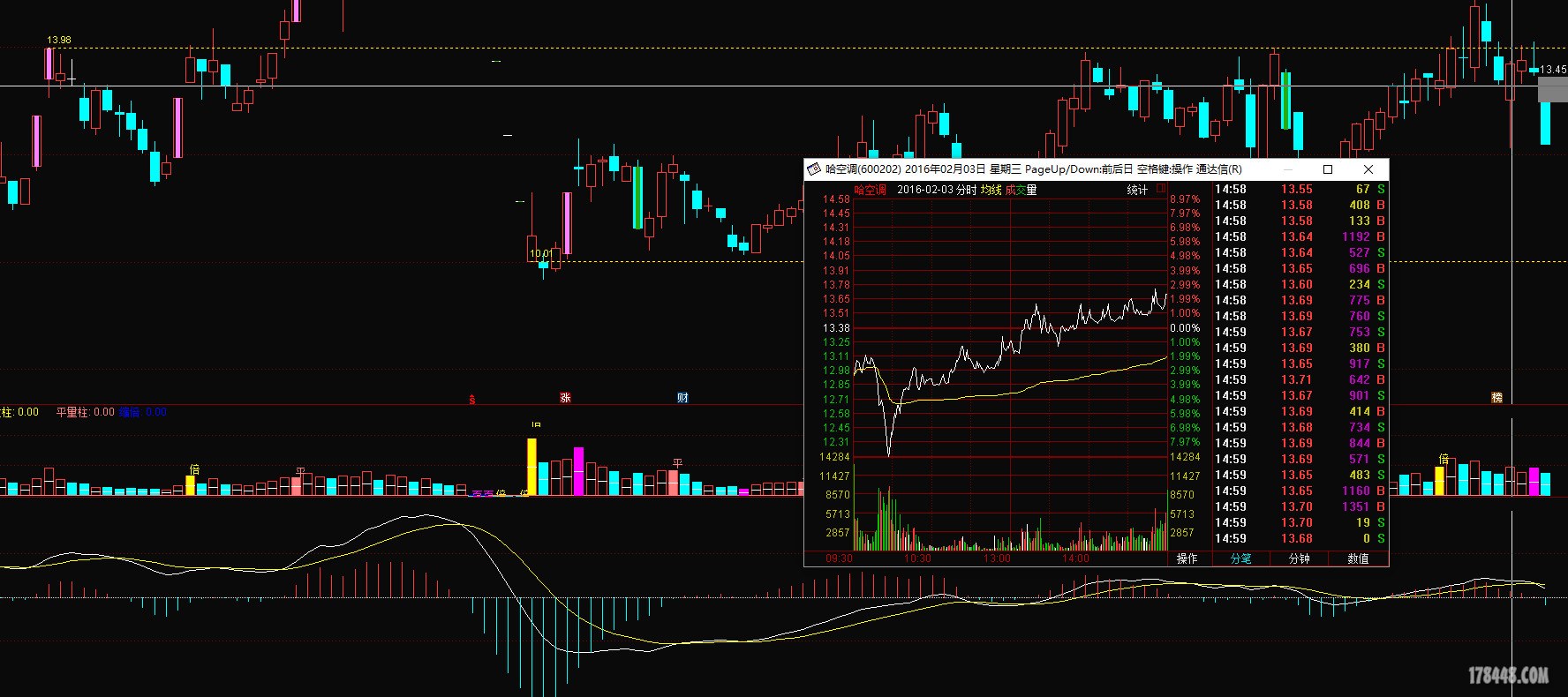Click the 13.98 high price label on the chart
The image size is (1568, 697).
tap(59, 40)
